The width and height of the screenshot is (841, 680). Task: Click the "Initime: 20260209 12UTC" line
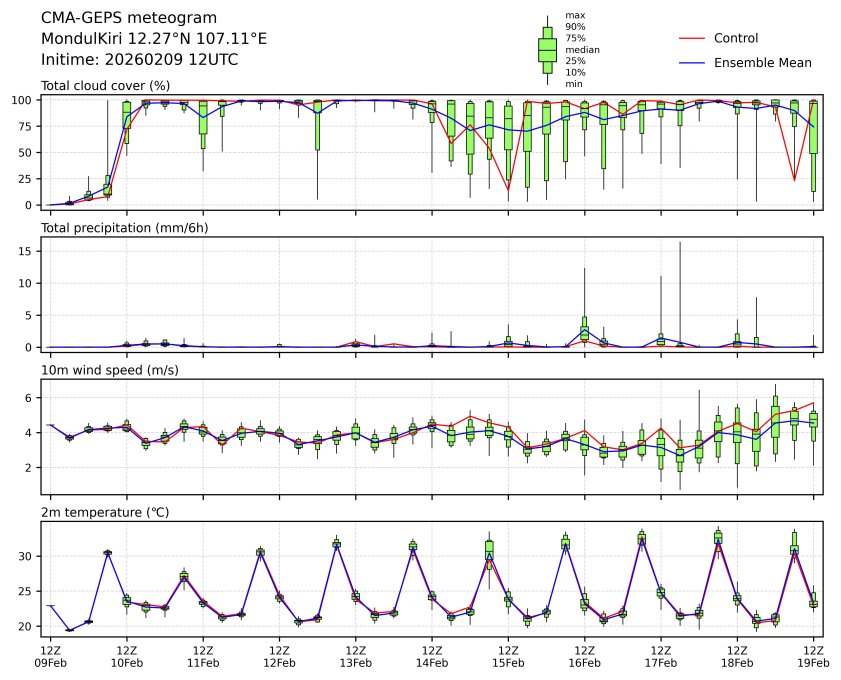click(139, 60)
